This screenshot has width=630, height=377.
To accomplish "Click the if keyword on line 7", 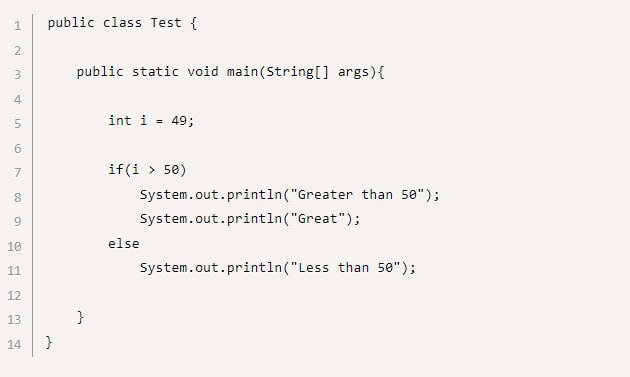I will [116, 170].
